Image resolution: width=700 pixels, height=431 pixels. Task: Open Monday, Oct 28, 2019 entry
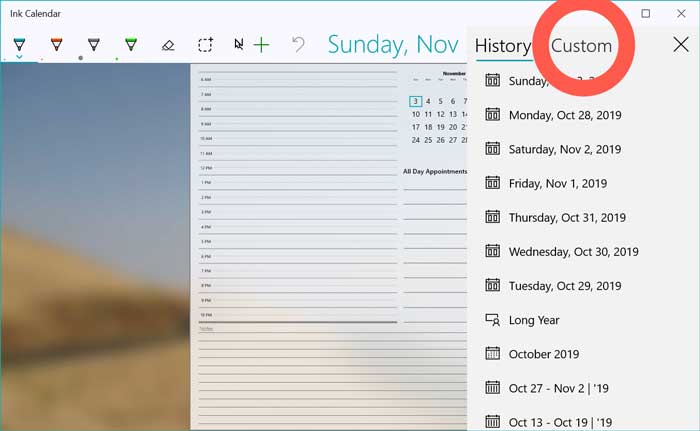point(565,115)
